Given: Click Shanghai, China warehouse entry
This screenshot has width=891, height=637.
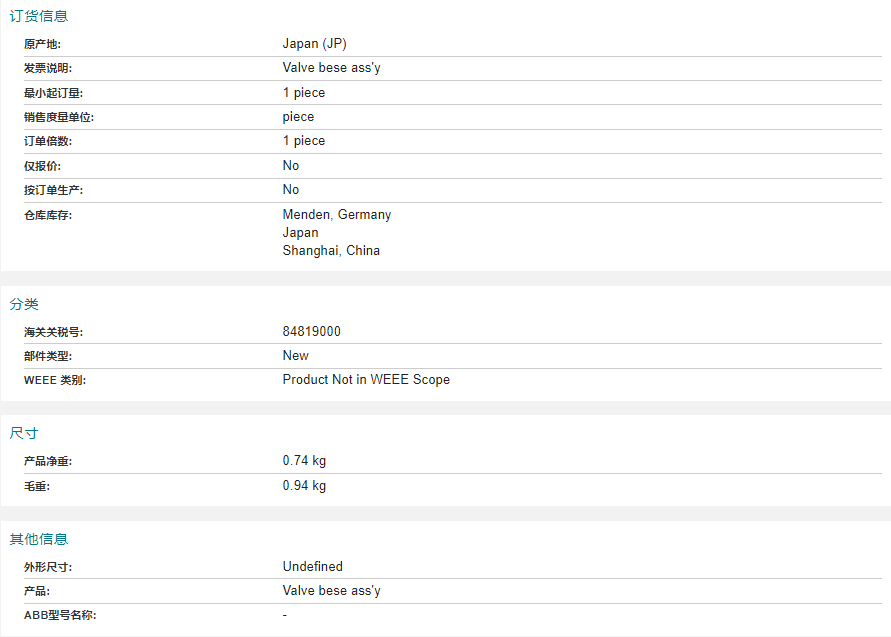Looking at the screenshot, I should click(331, 251).
